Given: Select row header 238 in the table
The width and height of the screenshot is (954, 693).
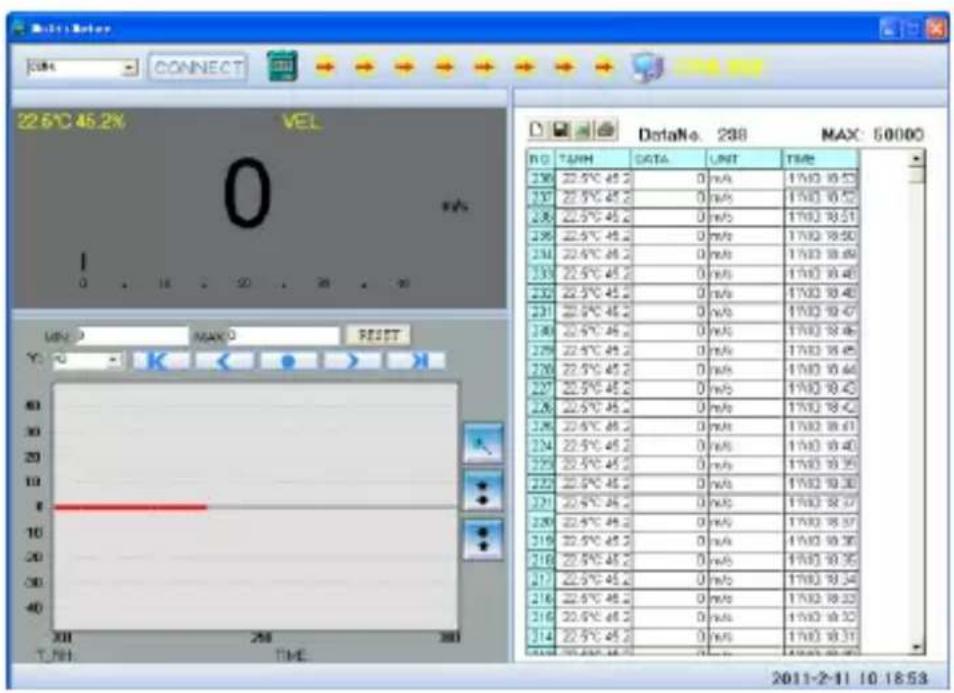Looking at the screenshot, I should 540,179.
